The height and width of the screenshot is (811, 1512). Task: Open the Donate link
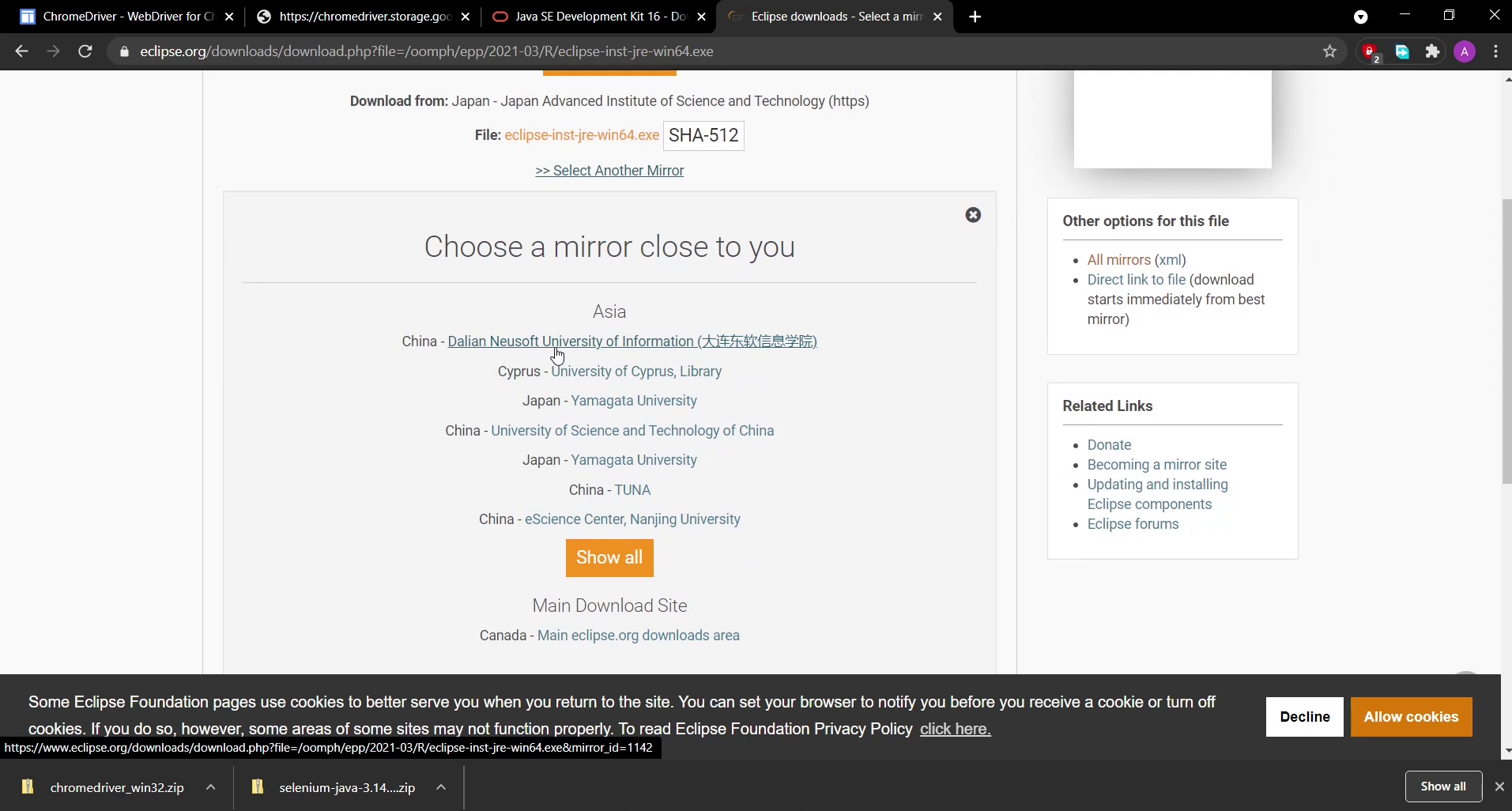(x=1109, y=445)
